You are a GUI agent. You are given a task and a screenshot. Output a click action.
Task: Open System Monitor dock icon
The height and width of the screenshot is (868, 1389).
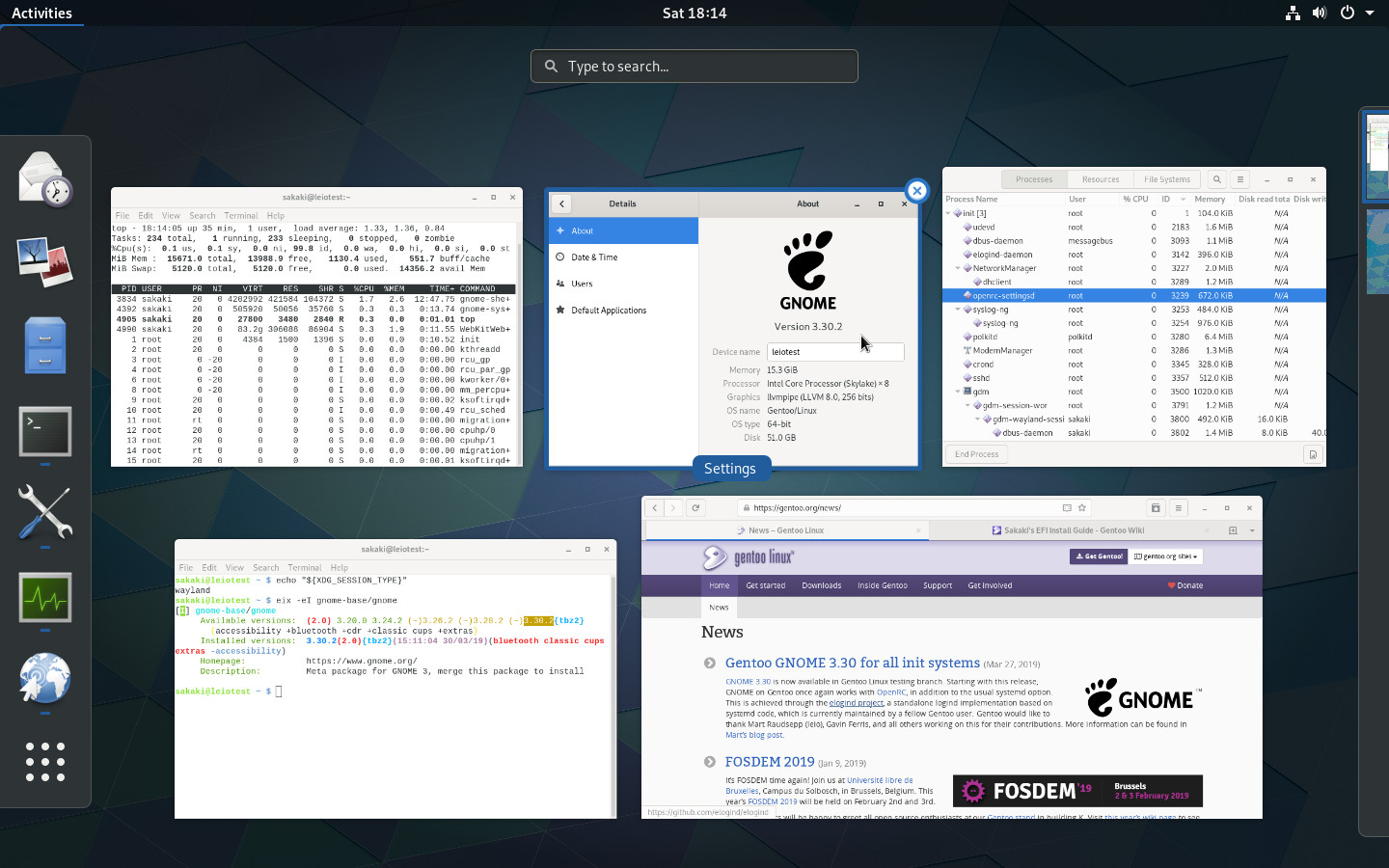pos(45,597)
